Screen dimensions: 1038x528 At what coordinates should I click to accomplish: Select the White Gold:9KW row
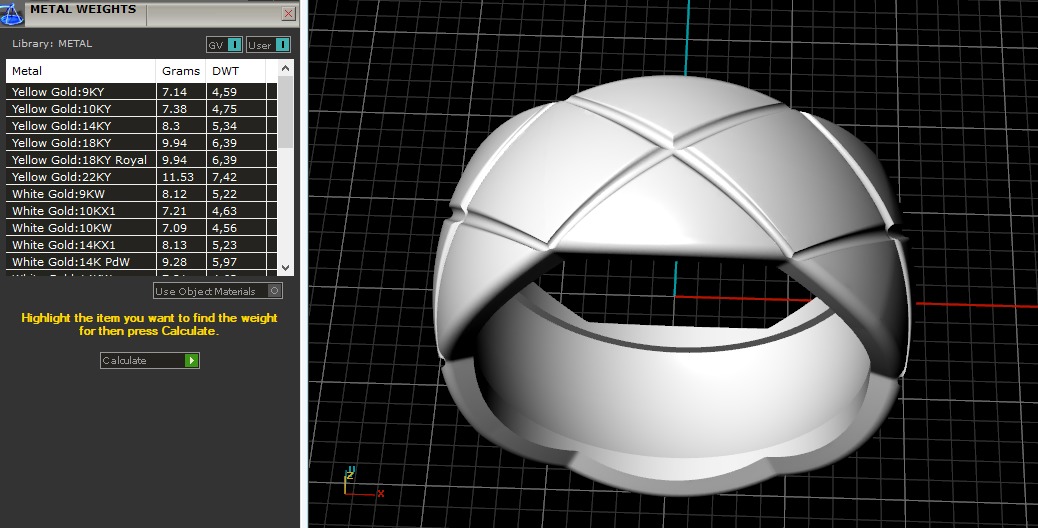[x=142, y=194]
